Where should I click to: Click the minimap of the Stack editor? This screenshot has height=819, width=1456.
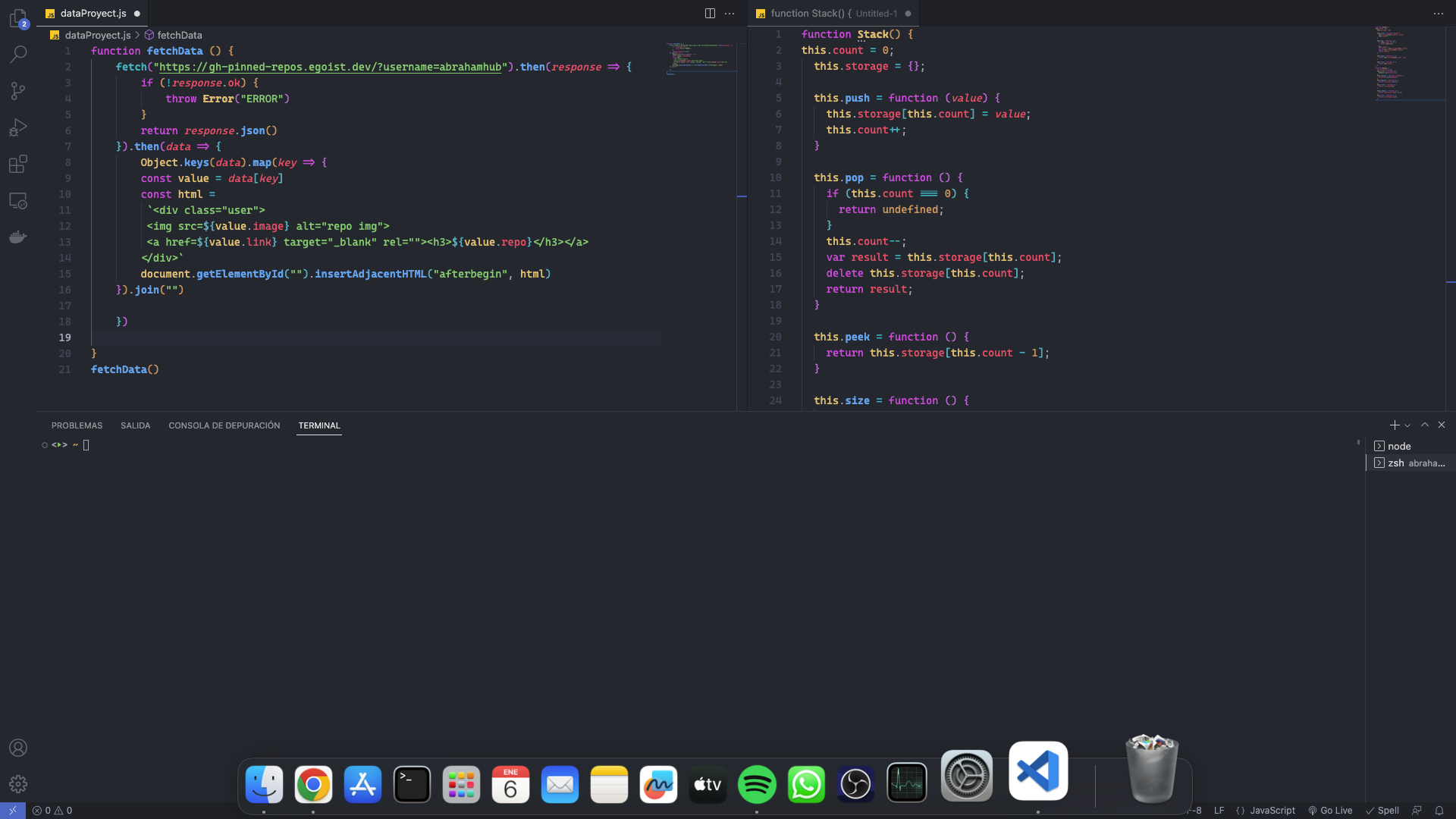pos(1410,64)
